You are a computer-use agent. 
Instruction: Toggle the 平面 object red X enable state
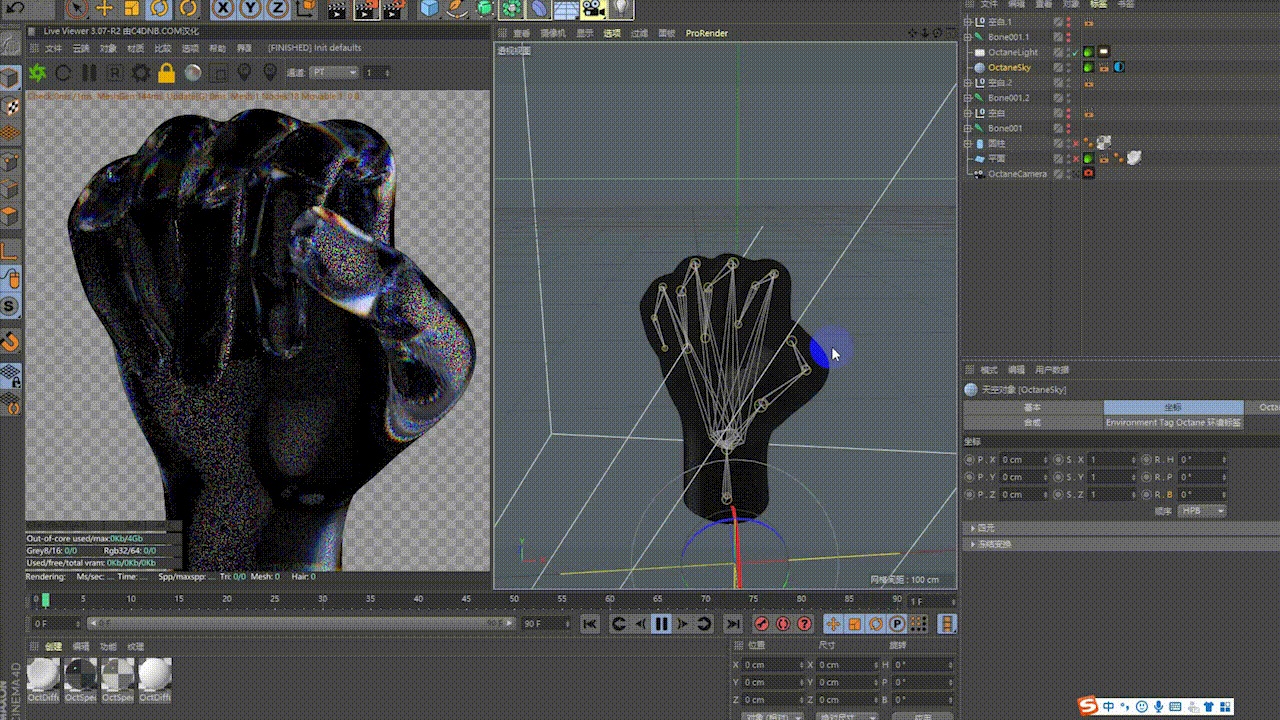coord(1075,158)
